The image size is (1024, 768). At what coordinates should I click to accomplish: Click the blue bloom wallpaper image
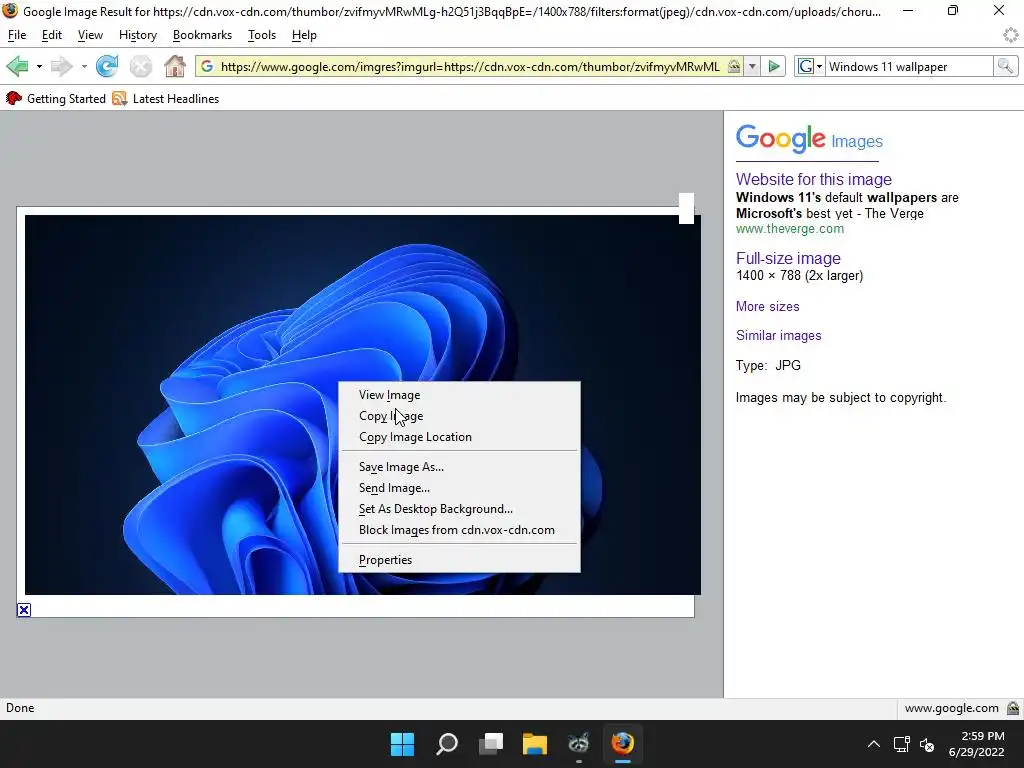(x=362, y=405)
